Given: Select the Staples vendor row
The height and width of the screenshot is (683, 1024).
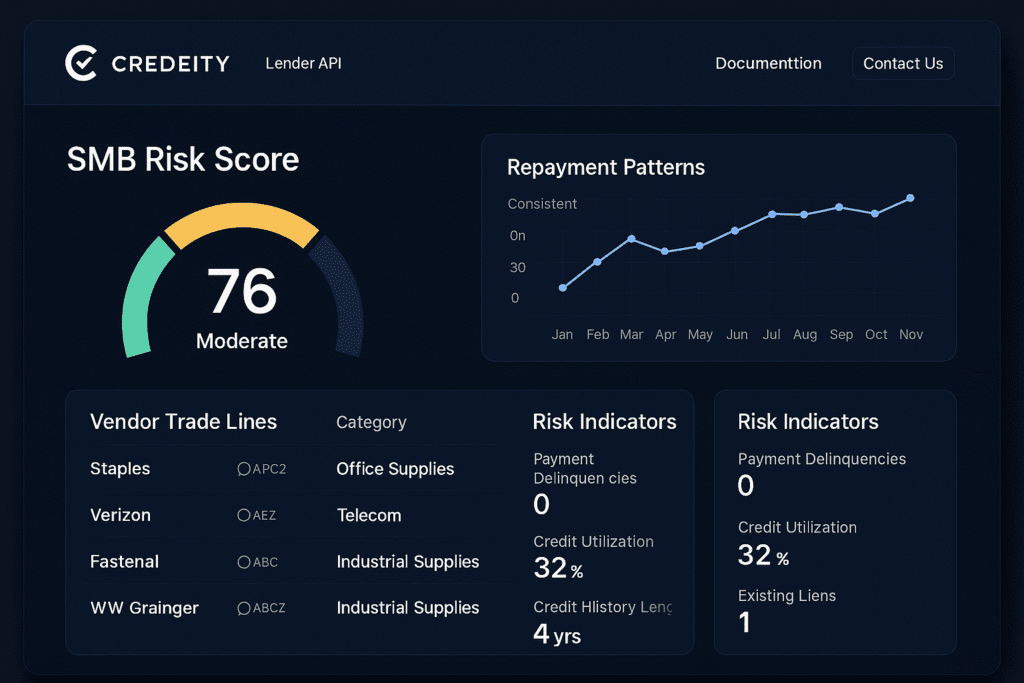Looking at the screenshot, I should pyautogui.click(x=120, y=469).
